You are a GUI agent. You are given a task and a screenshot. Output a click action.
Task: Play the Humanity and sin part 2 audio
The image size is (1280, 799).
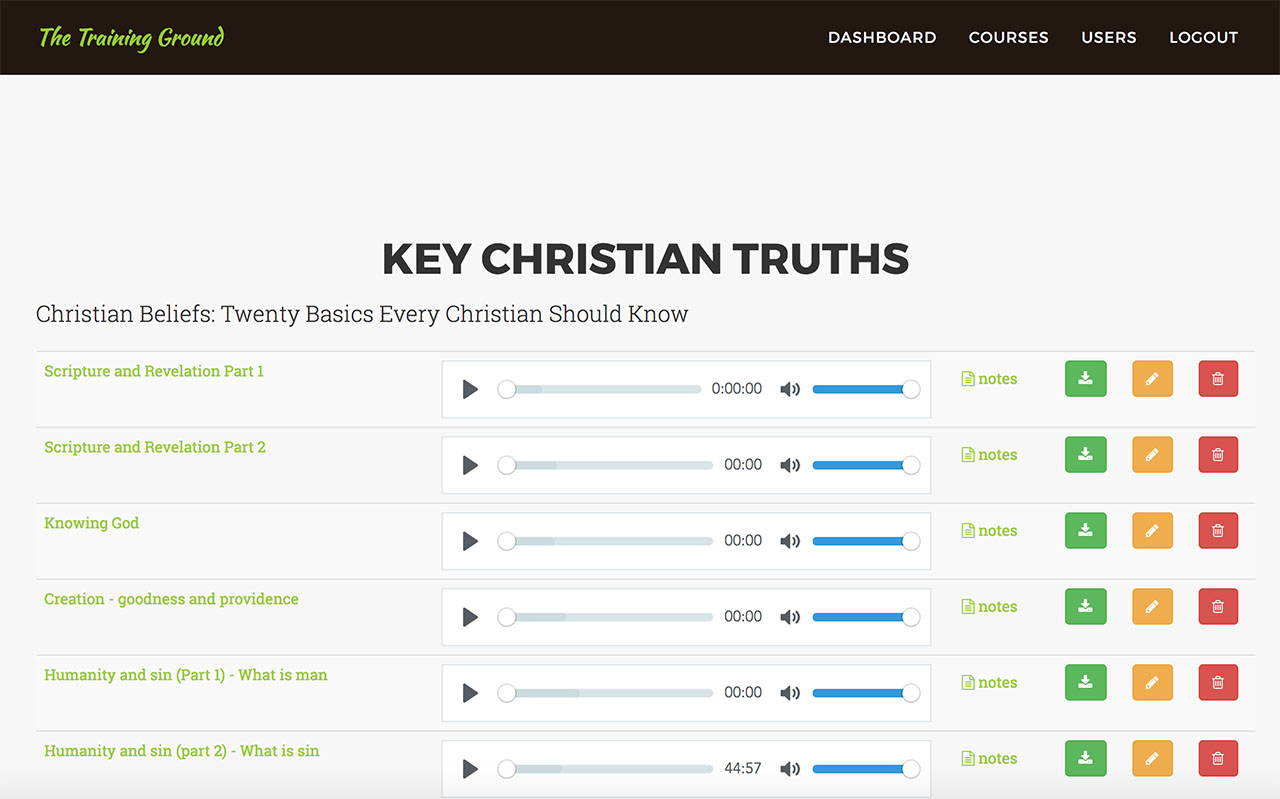tap(470, 769)
